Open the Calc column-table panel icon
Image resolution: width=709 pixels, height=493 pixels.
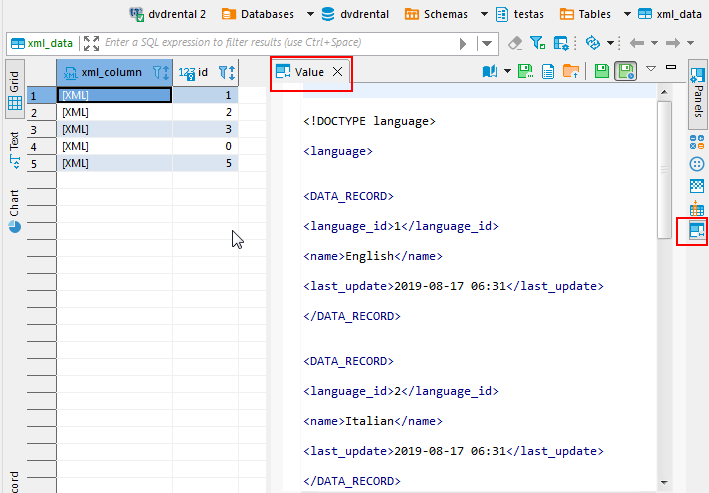[697, 209]
